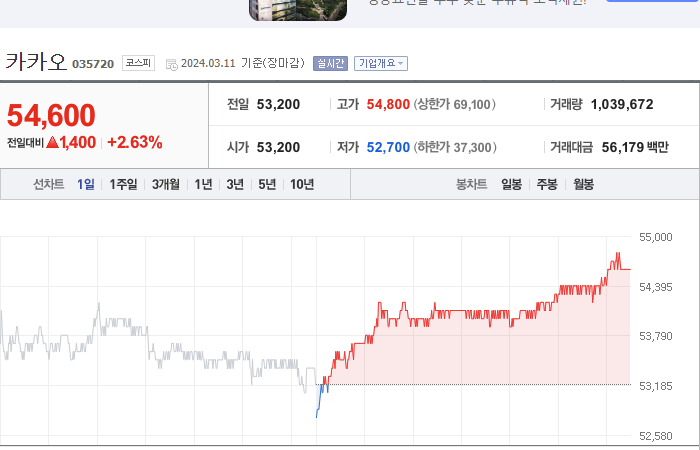Image resolution: width=700 pixels, height=450 pixels.
Task: Open the 일봉 candlestick chart
Action: (x=512, y=184)
